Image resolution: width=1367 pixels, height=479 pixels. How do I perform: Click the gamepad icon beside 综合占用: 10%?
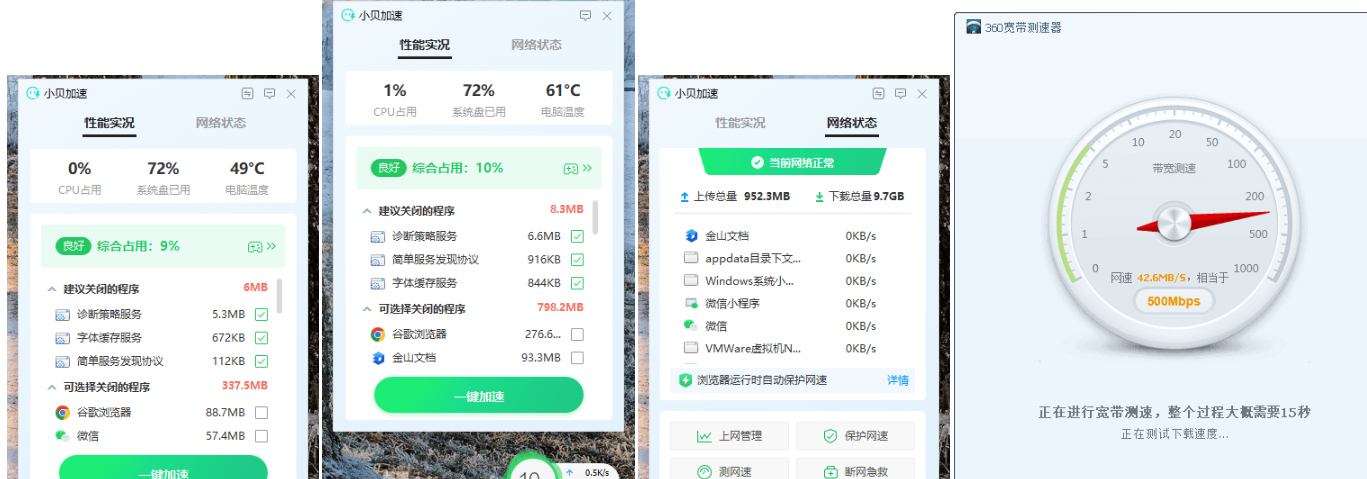click(x=570, y=168)
